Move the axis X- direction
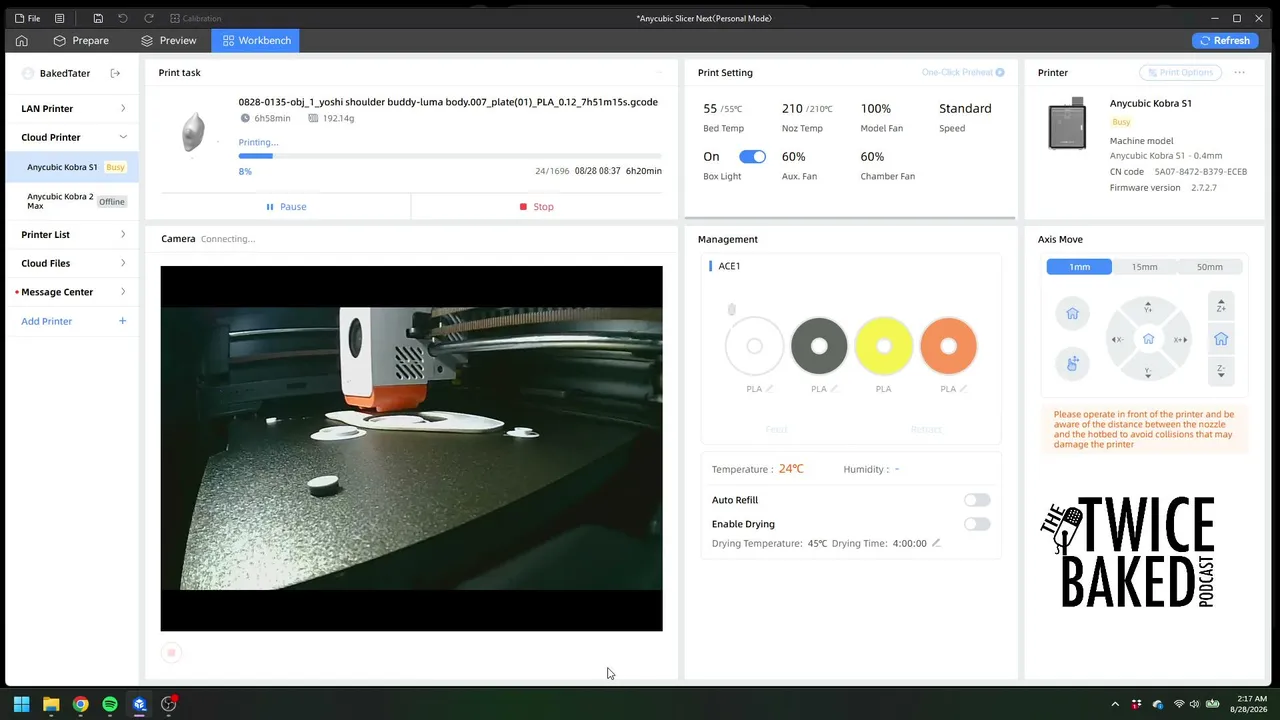 1117,340
